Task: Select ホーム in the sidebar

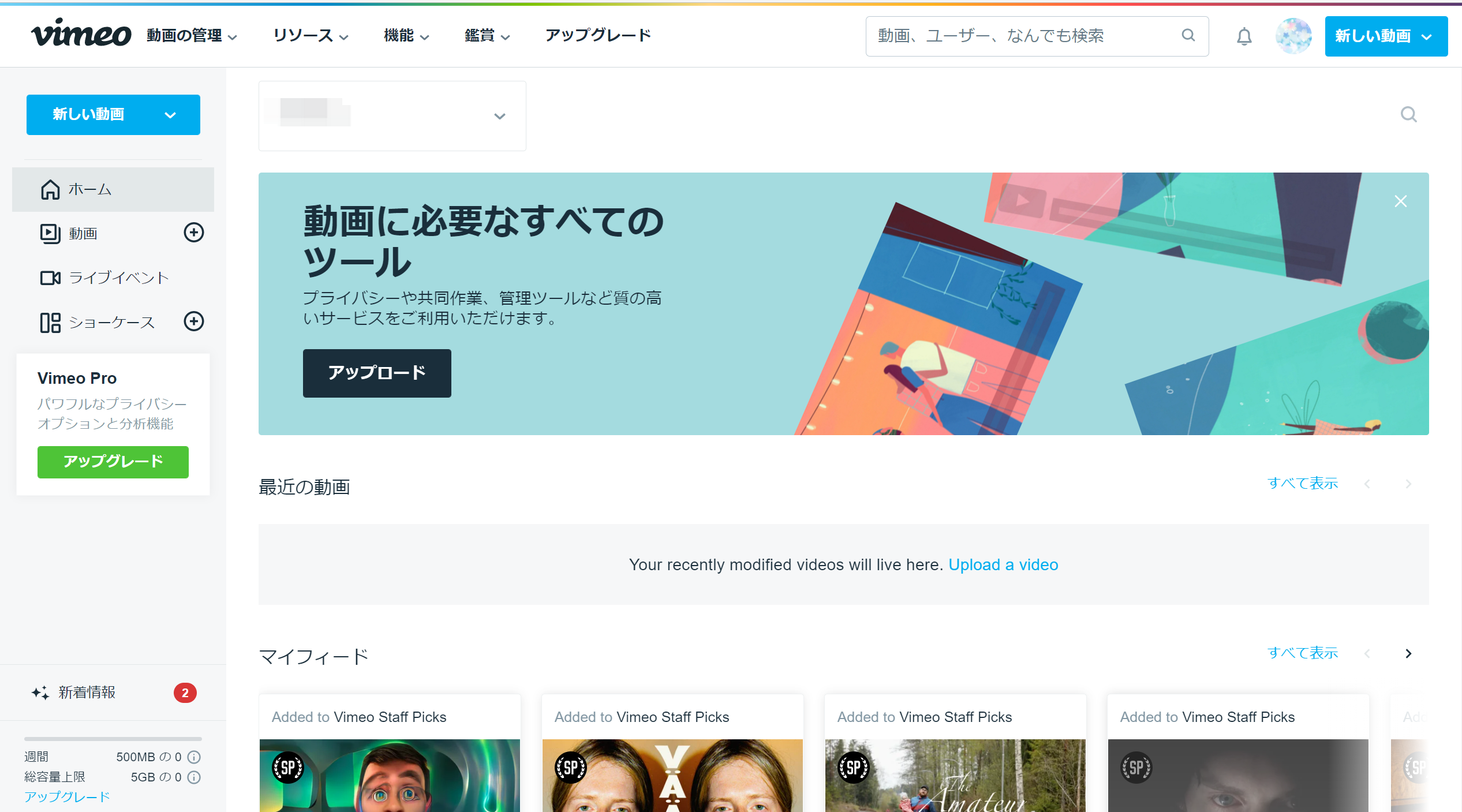Action: pos(113,189)
